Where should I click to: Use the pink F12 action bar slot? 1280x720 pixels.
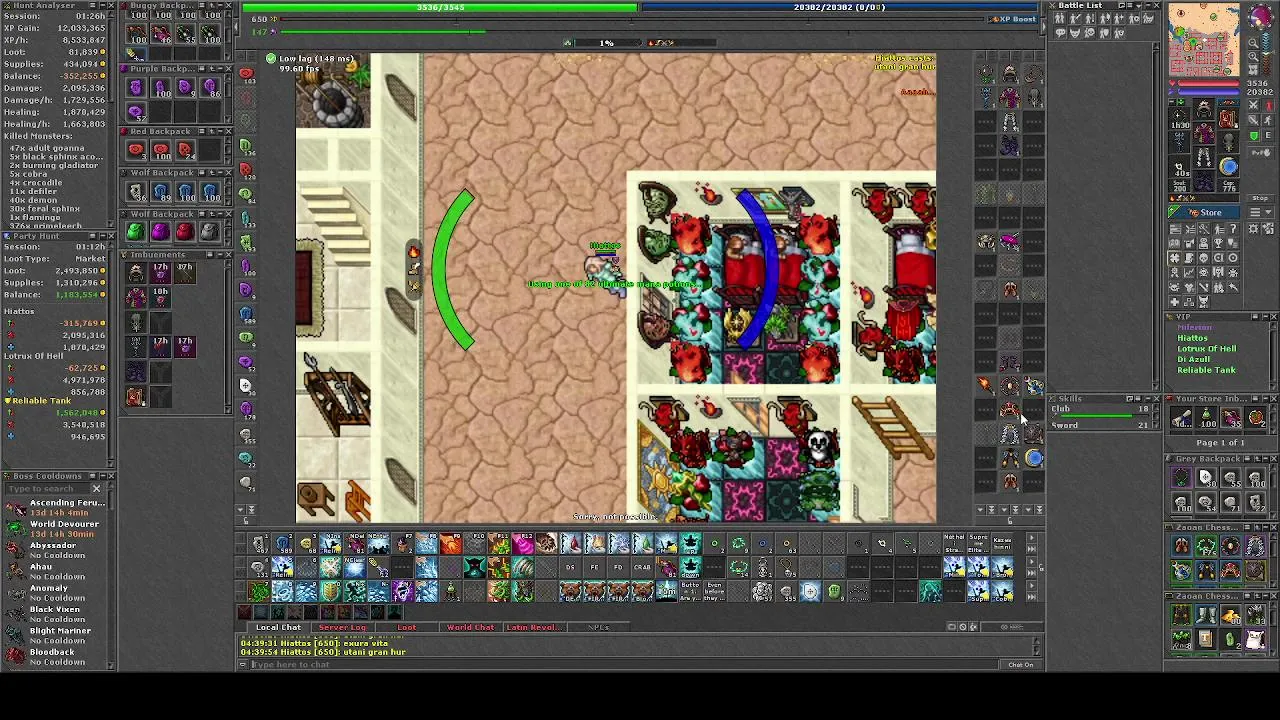(x=522, y=543)
